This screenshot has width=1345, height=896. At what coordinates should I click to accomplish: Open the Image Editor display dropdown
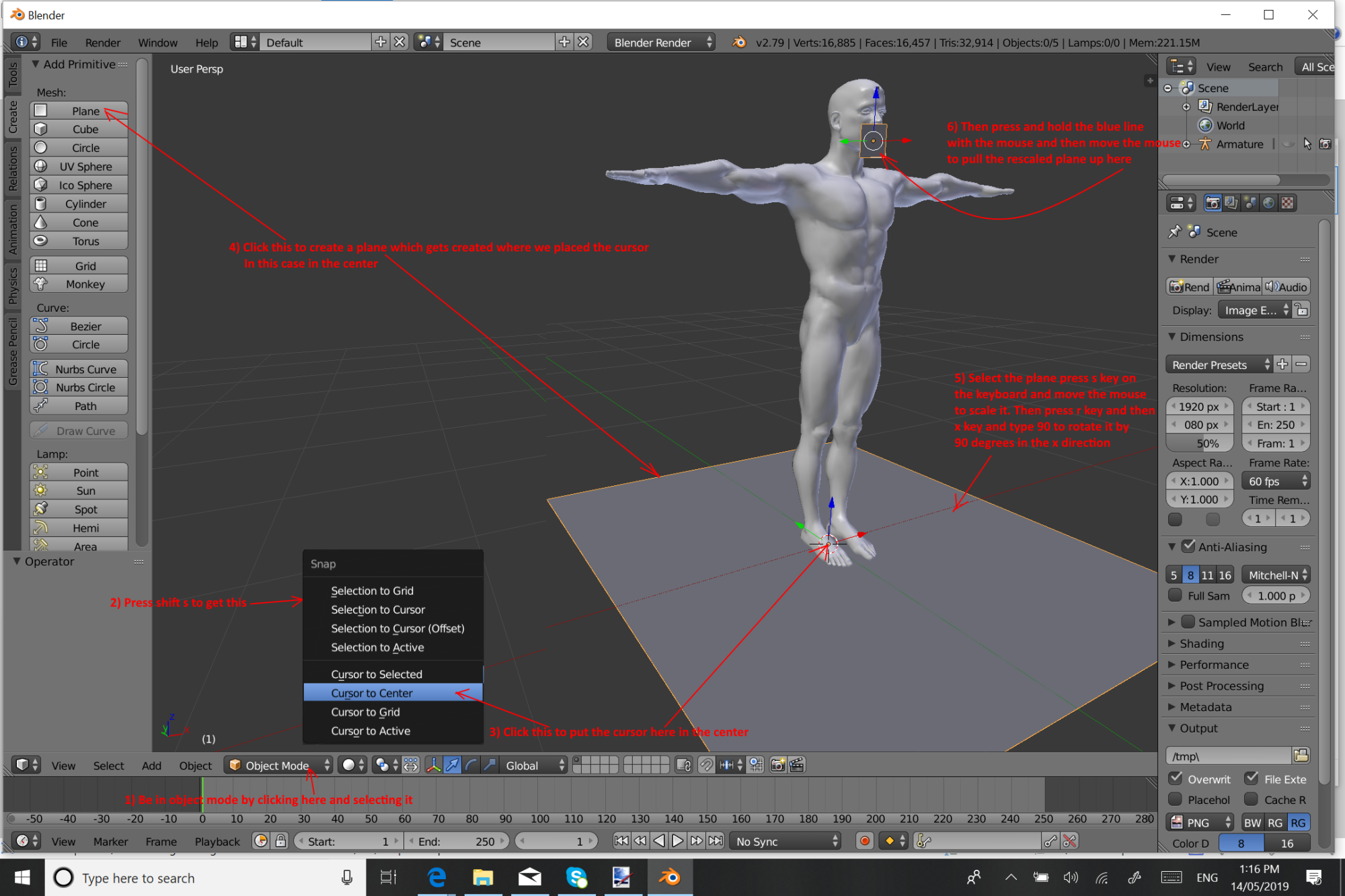click(1255, 311)
